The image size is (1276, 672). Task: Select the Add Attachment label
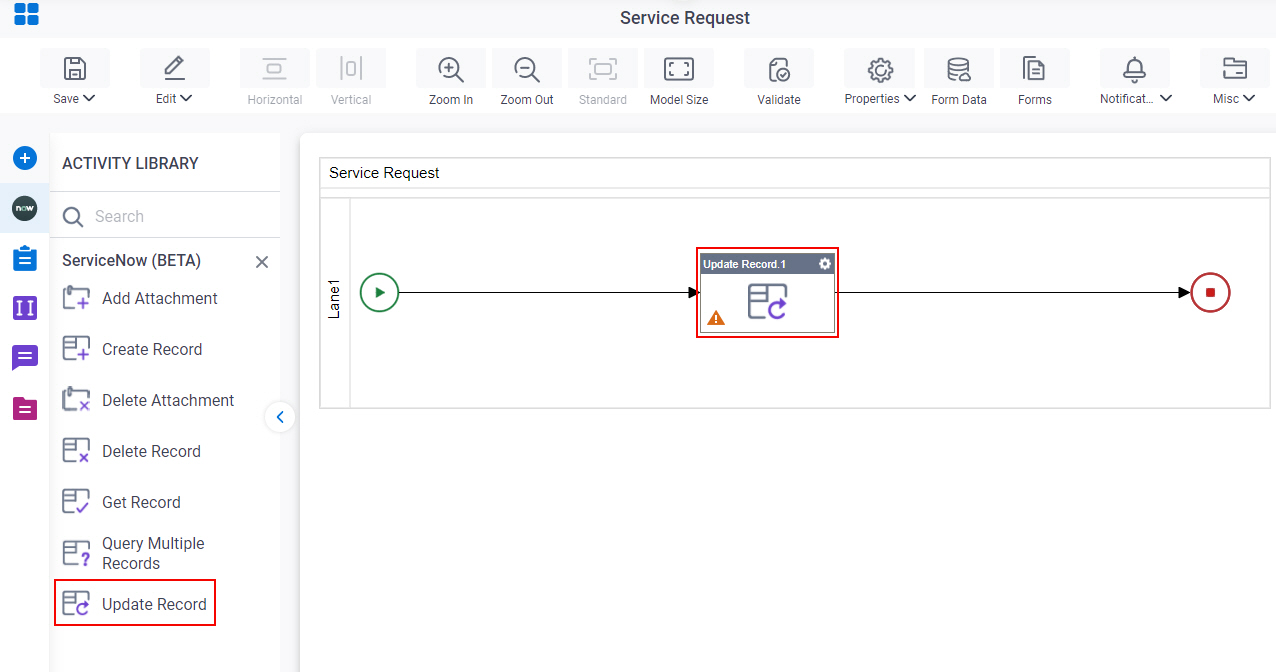pyautogui.click(x=160, y=298)
